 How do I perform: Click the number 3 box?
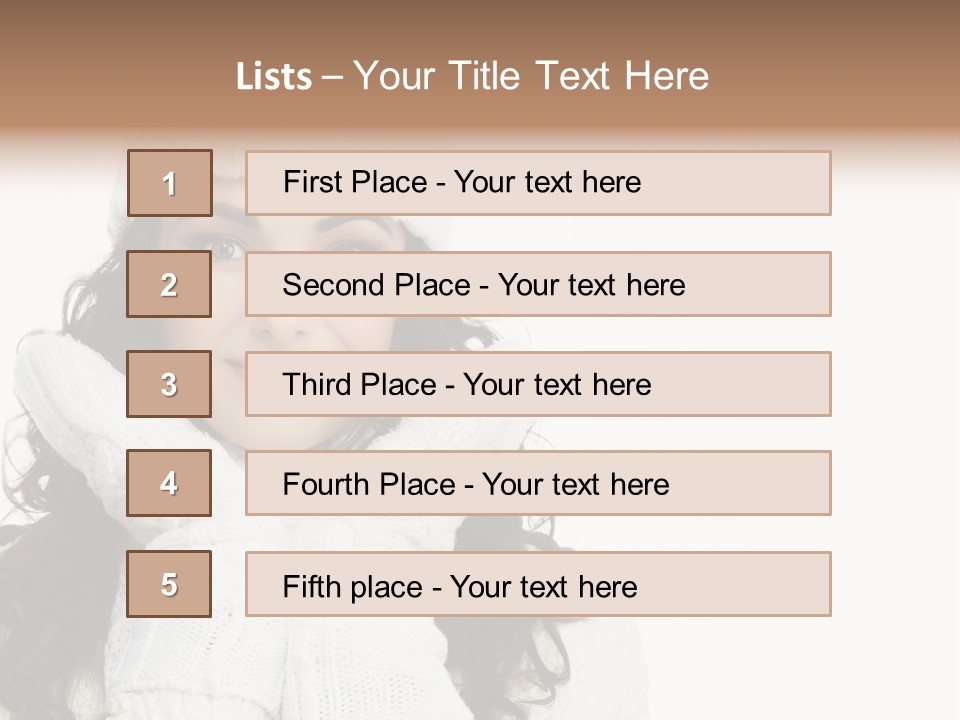(170, 384)
